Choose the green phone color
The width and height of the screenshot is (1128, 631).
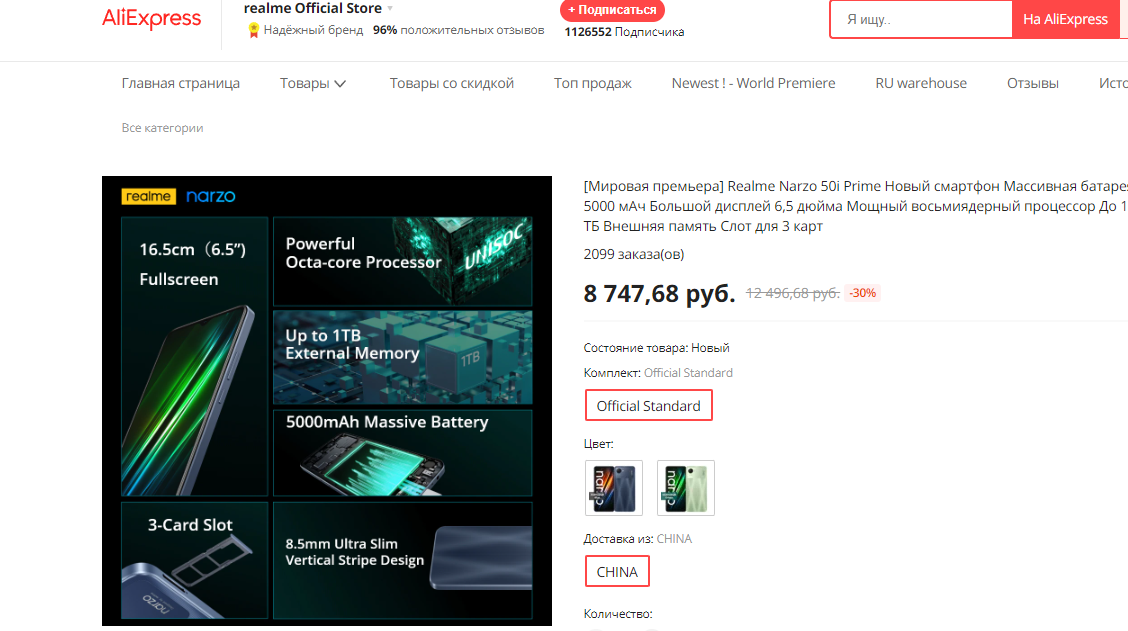click(x=686, y=488)
